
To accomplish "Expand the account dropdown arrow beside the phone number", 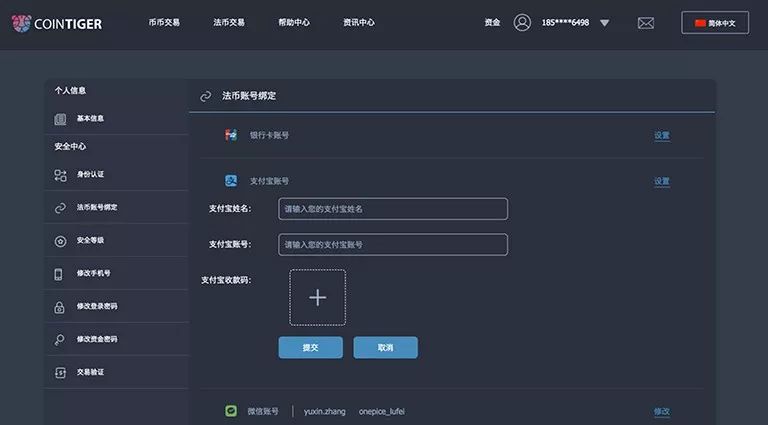I will [x=604, y=23].
